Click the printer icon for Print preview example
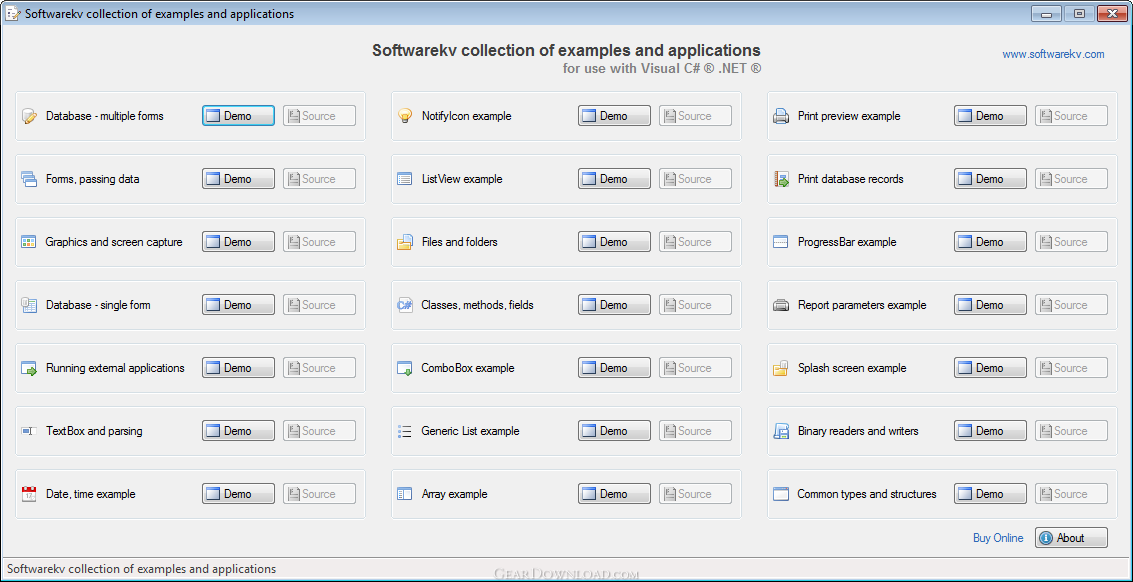 [x=781, y=116]
